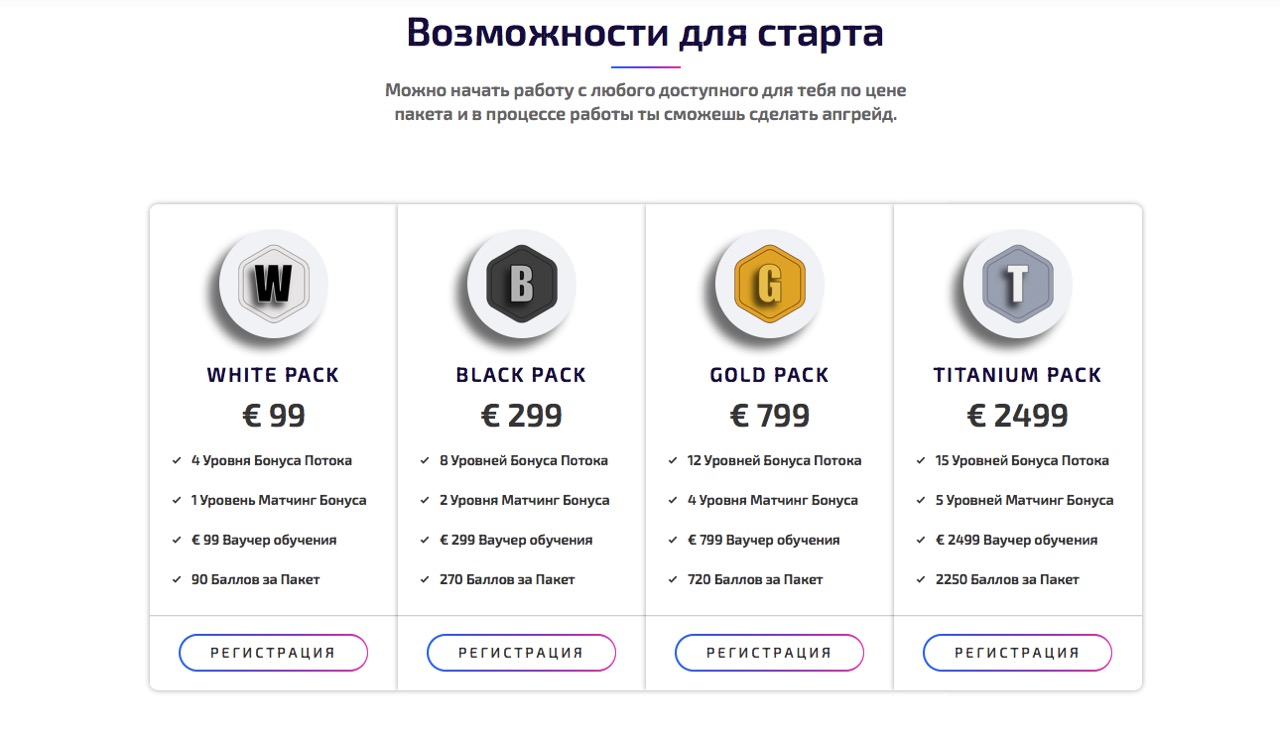Click checkmark beside € 799 Ваучер обучения
The width and height of the screenshot is (1280, 736).
[673, 540]
